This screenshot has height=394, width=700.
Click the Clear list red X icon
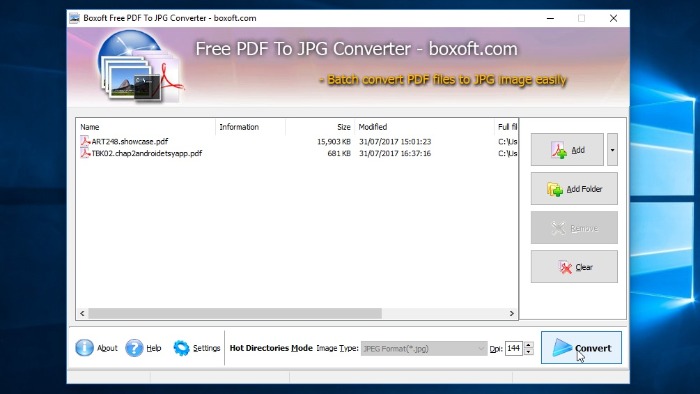(565, 267)
